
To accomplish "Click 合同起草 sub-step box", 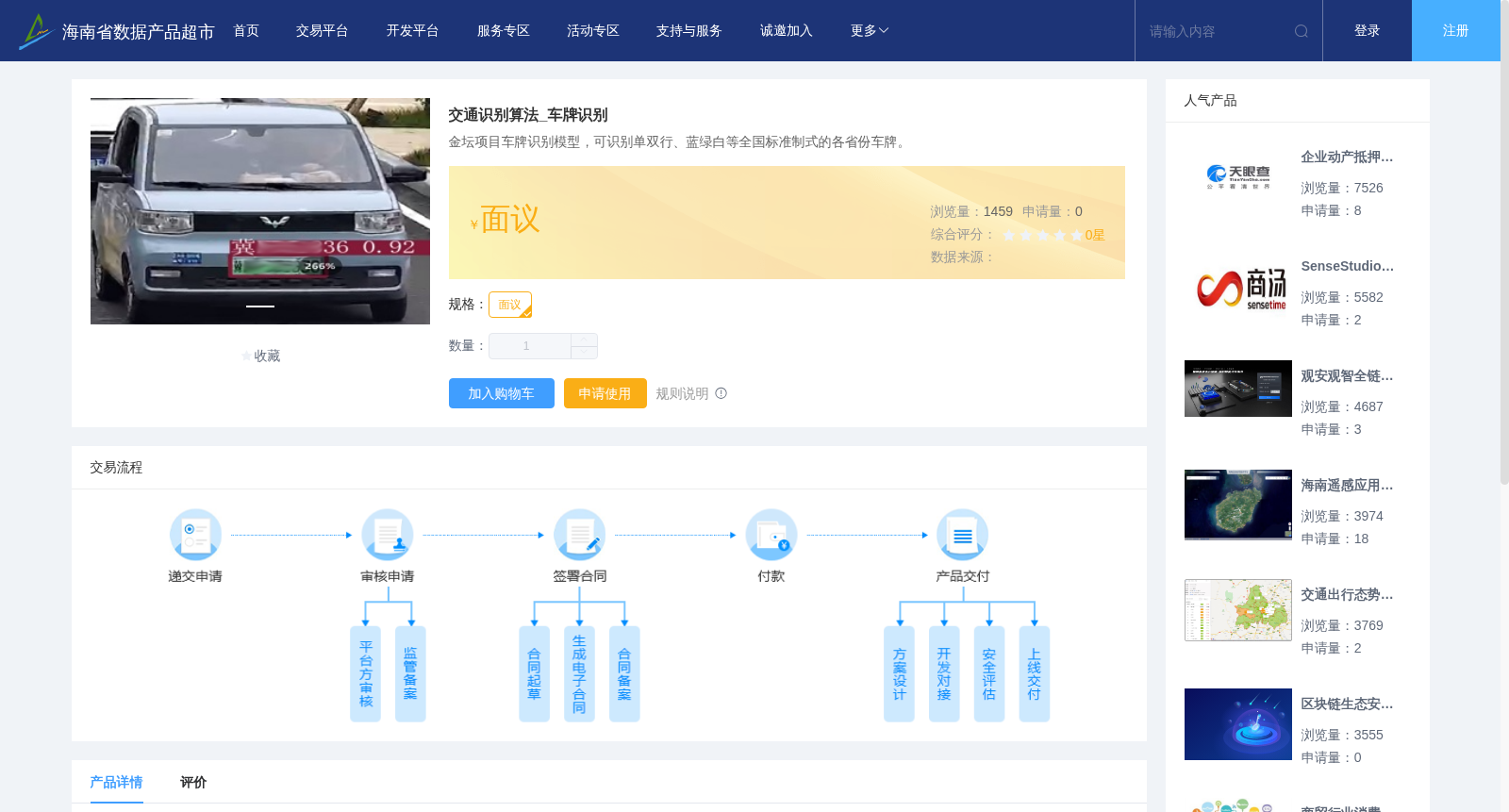I will point(535,674).
